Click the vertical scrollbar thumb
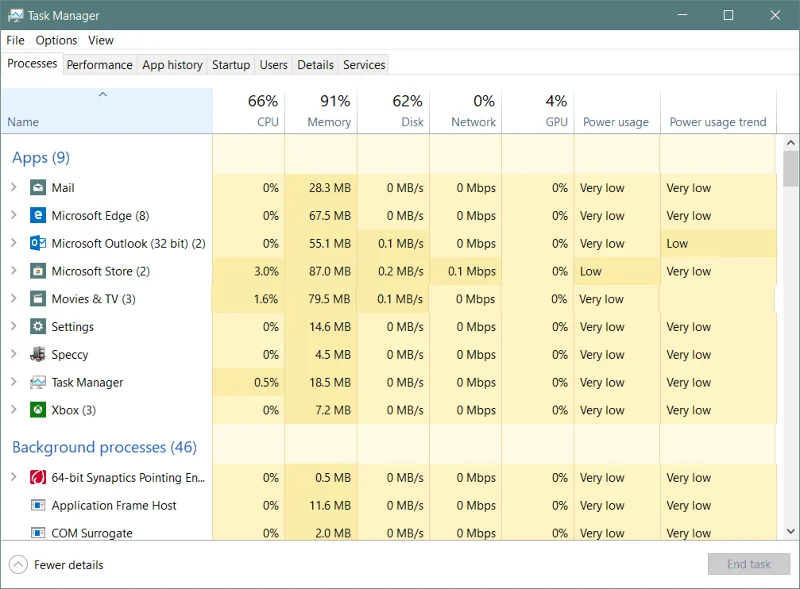800x589 pixels. coord(790,169)
